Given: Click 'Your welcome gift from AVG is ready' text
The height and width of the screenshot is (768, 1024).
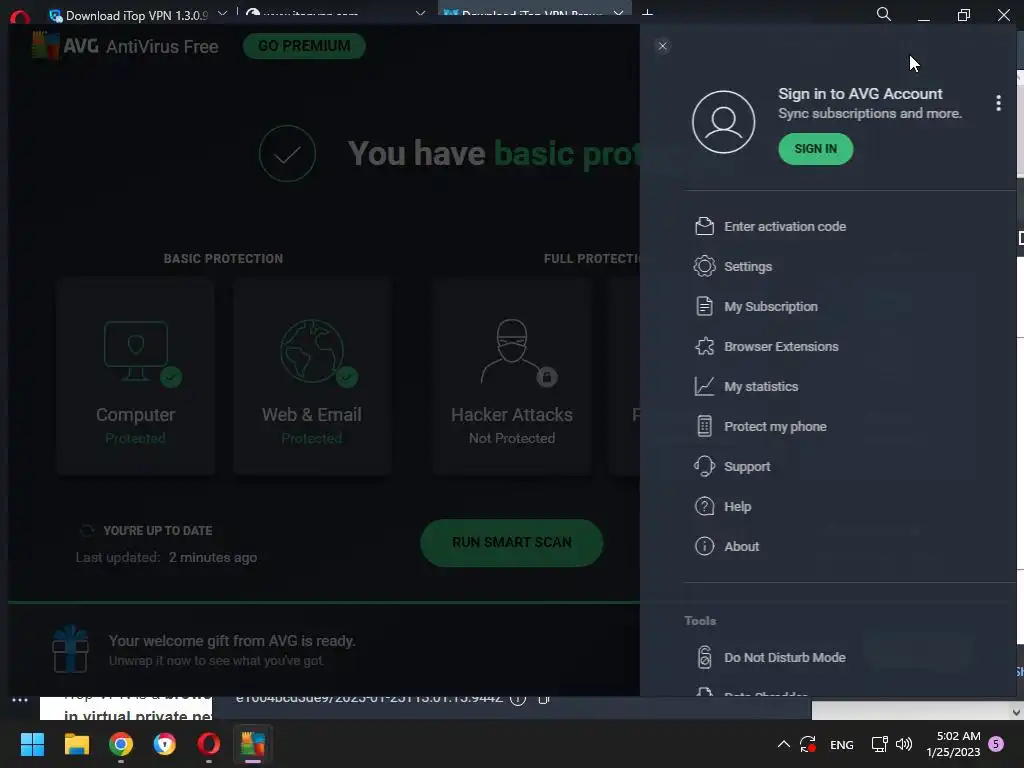Looking at the screenshot, I should [232, 641].
